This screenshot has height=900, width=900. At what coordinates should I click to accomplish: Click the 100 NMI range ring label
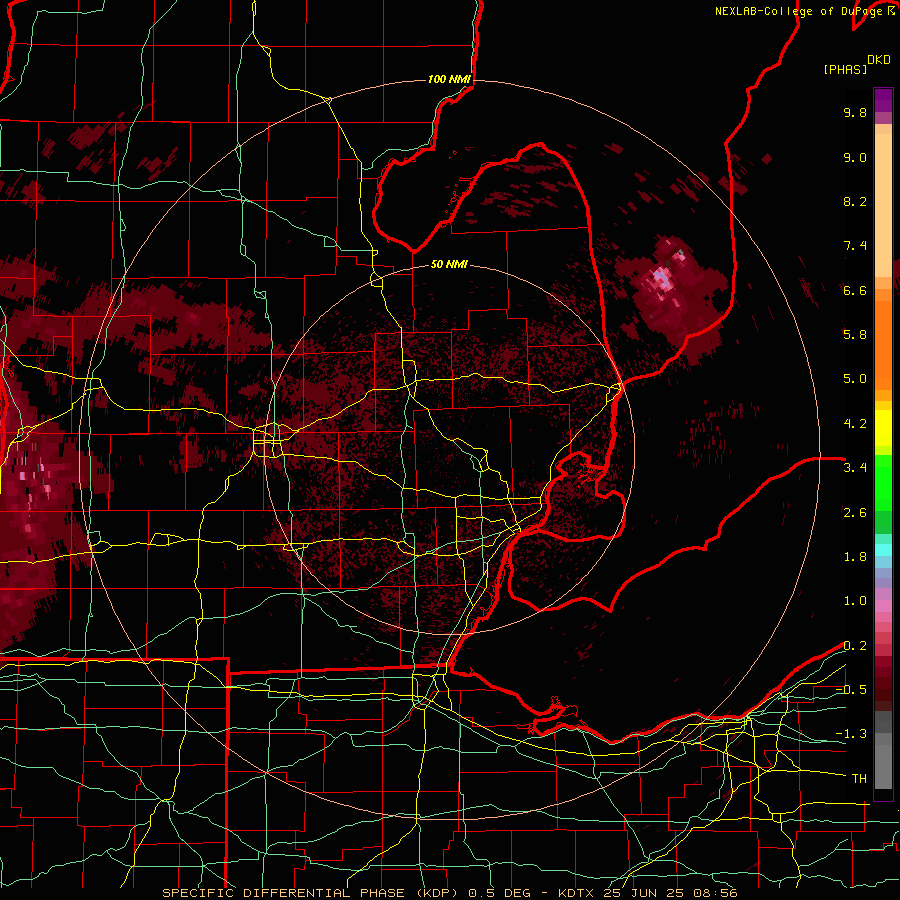click(449, 79)
